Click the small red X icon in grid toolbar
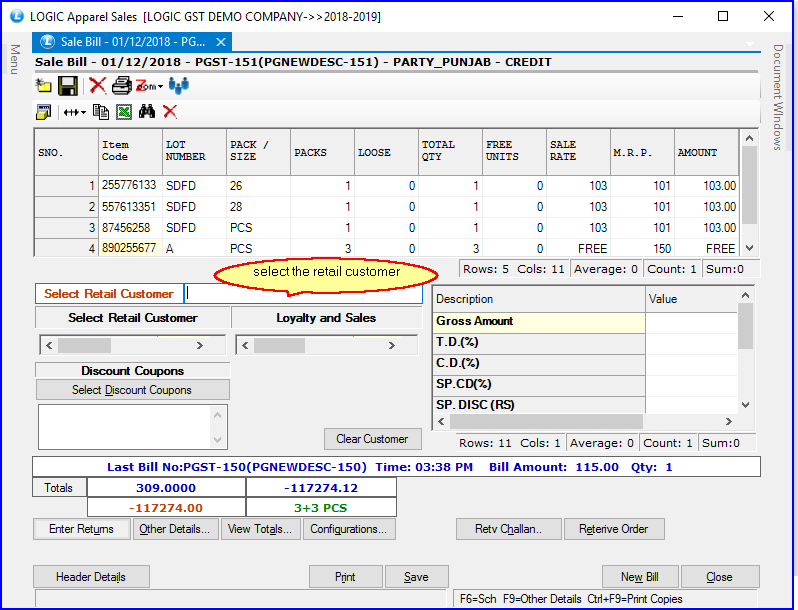798x610 pixels. tap(170, 111)
